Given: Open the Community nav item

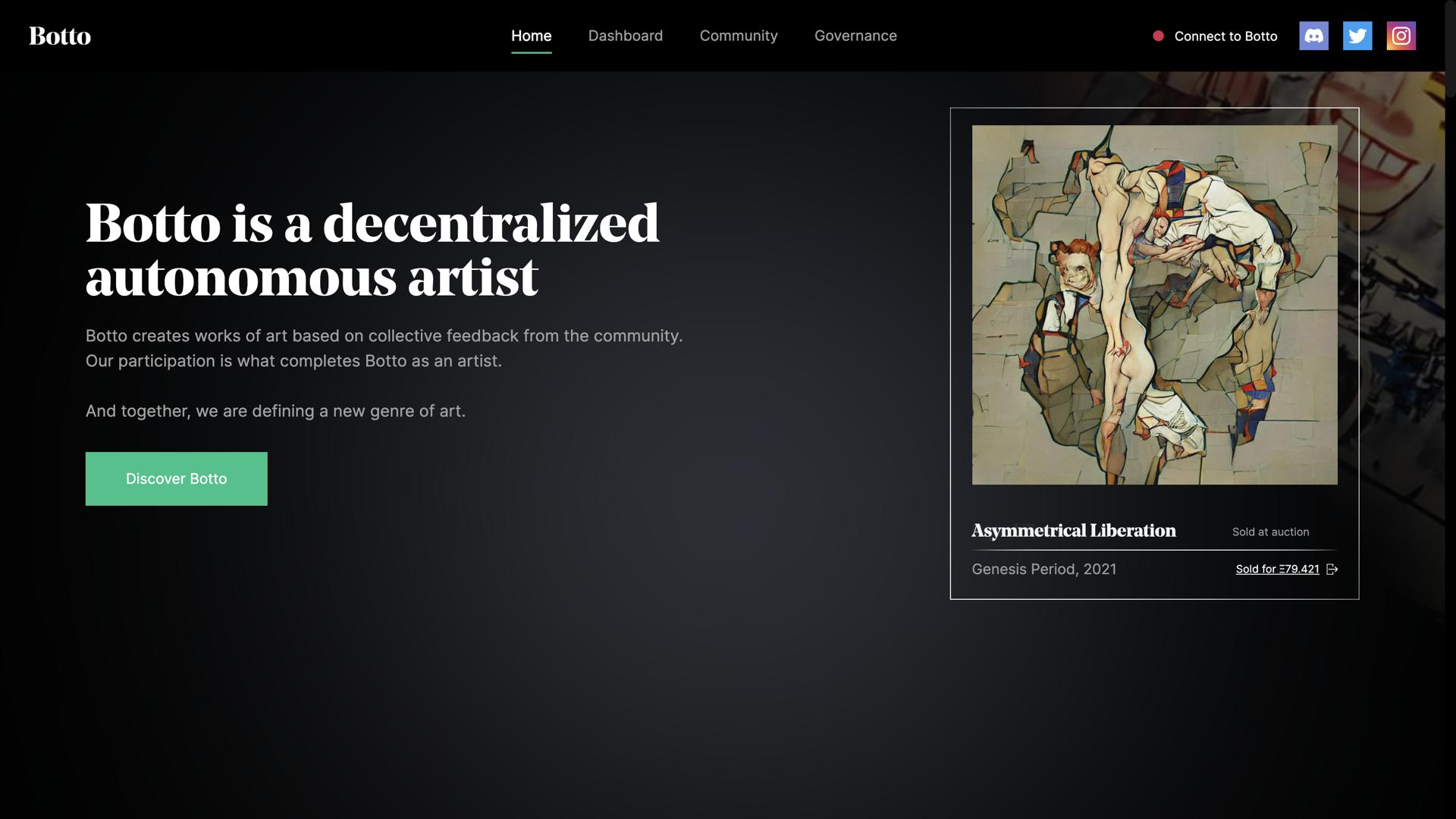Looking at the screenshot, I should click(738, 36).
